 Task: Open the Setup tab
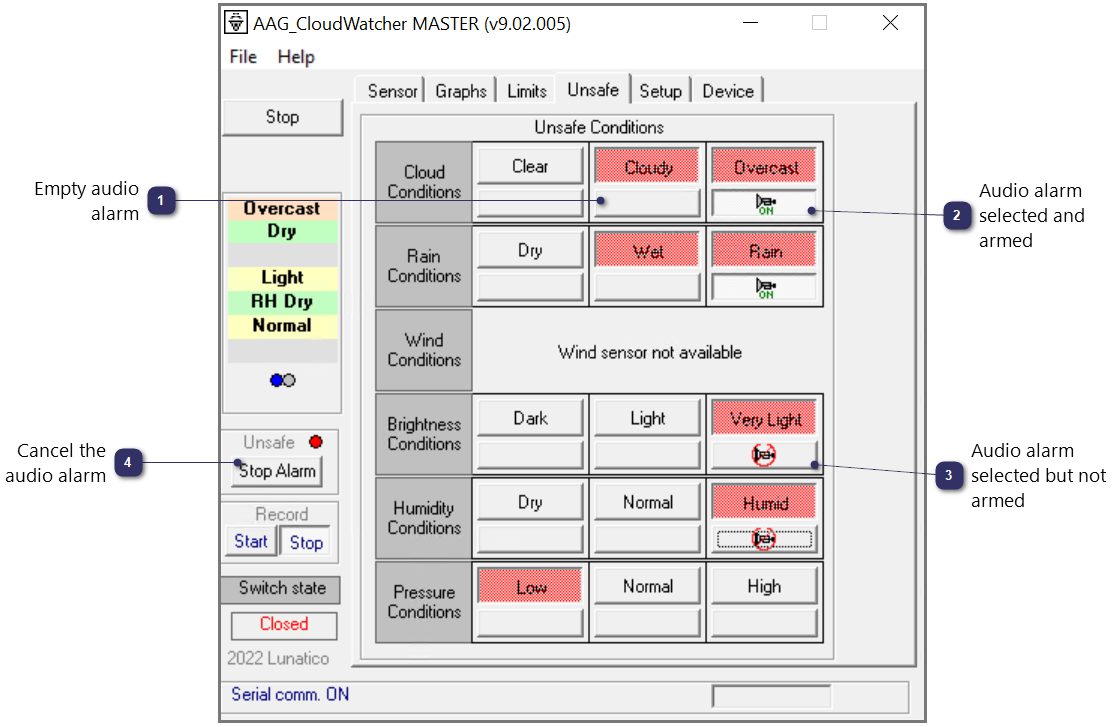click(x=661, y=91)
